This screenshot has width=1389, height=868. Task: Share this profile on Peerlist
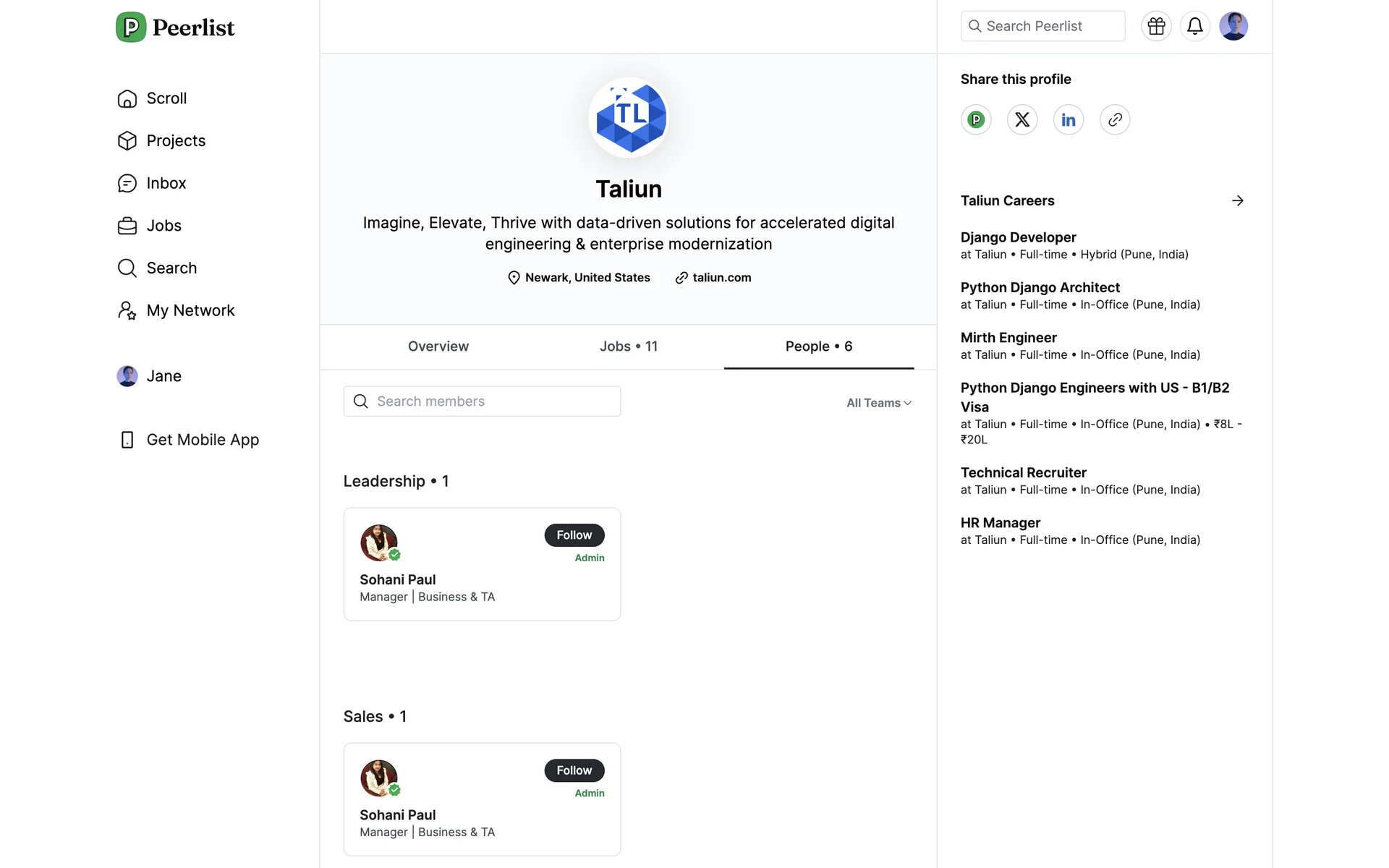[x=976, y=119]
